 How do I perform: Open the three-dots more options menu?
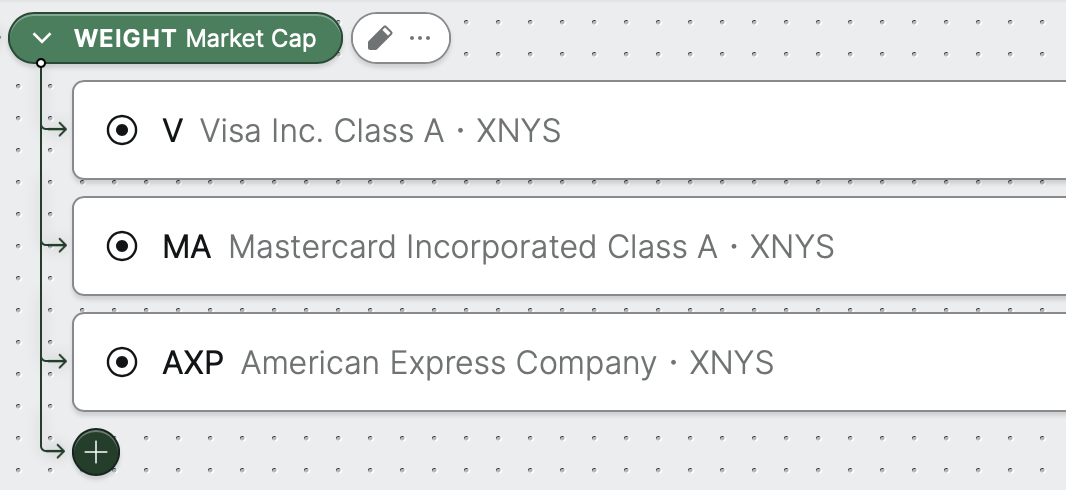pos(420,38)
